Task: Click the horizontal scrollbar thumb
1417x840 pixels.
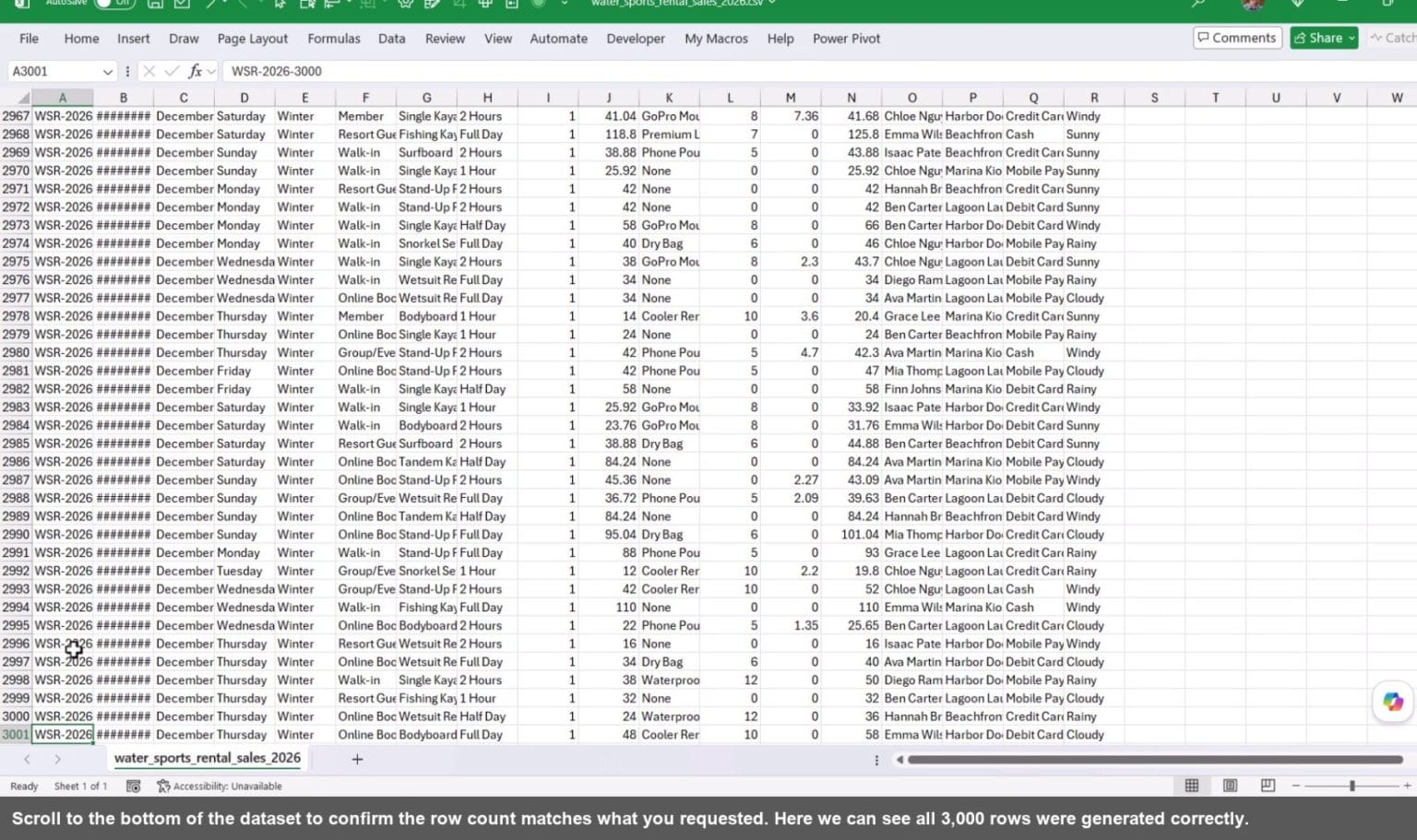Action: coord(1155,760)
